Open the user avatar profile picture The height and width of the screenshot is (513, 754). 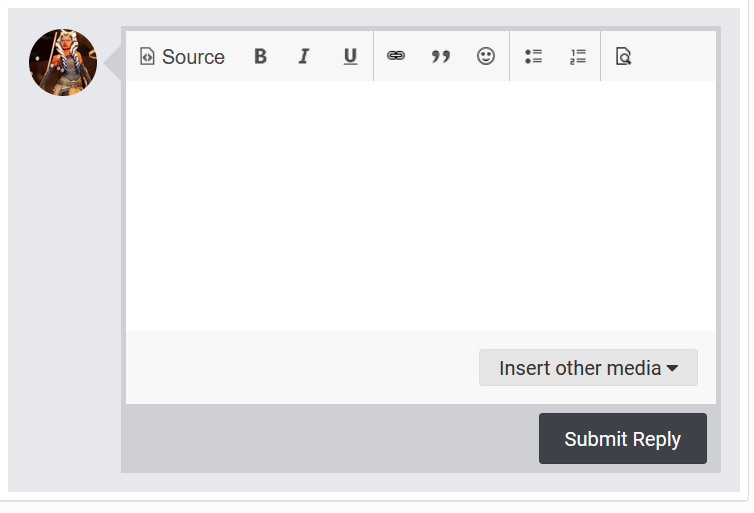coord(63,63)
